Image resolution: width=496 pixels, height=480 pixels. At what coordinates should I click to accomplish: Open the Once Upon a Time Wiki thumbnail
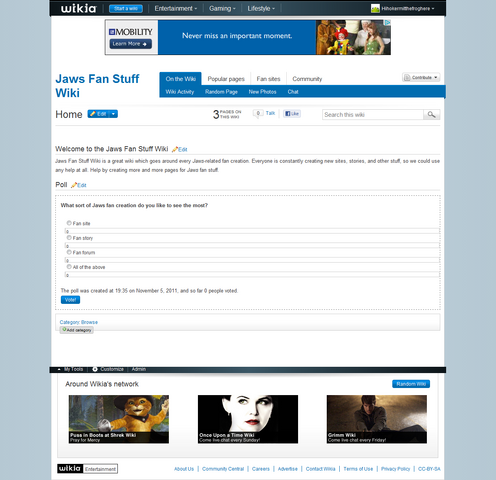click(x=248, y=419)
